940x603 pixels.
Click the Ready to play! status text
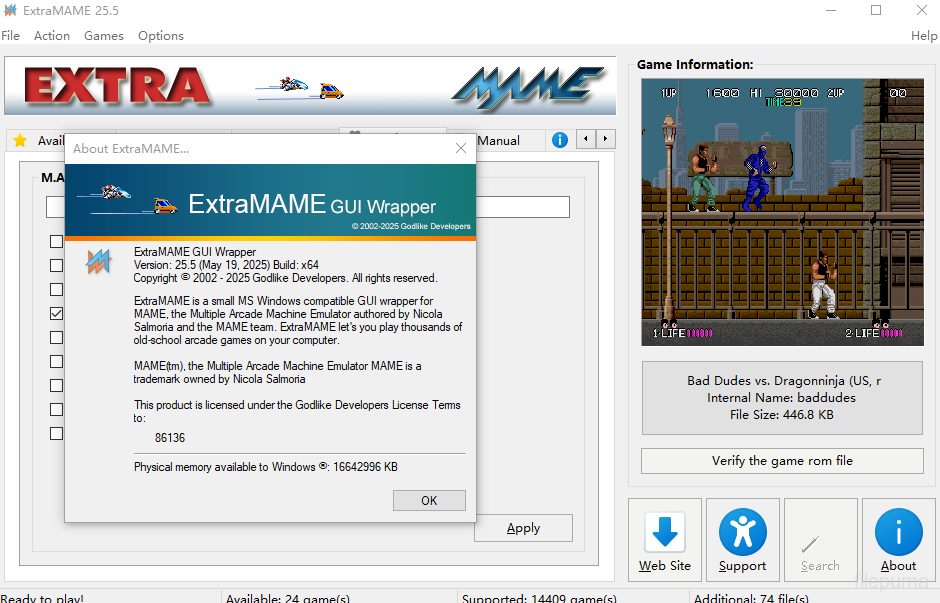[x=42, y=598]
